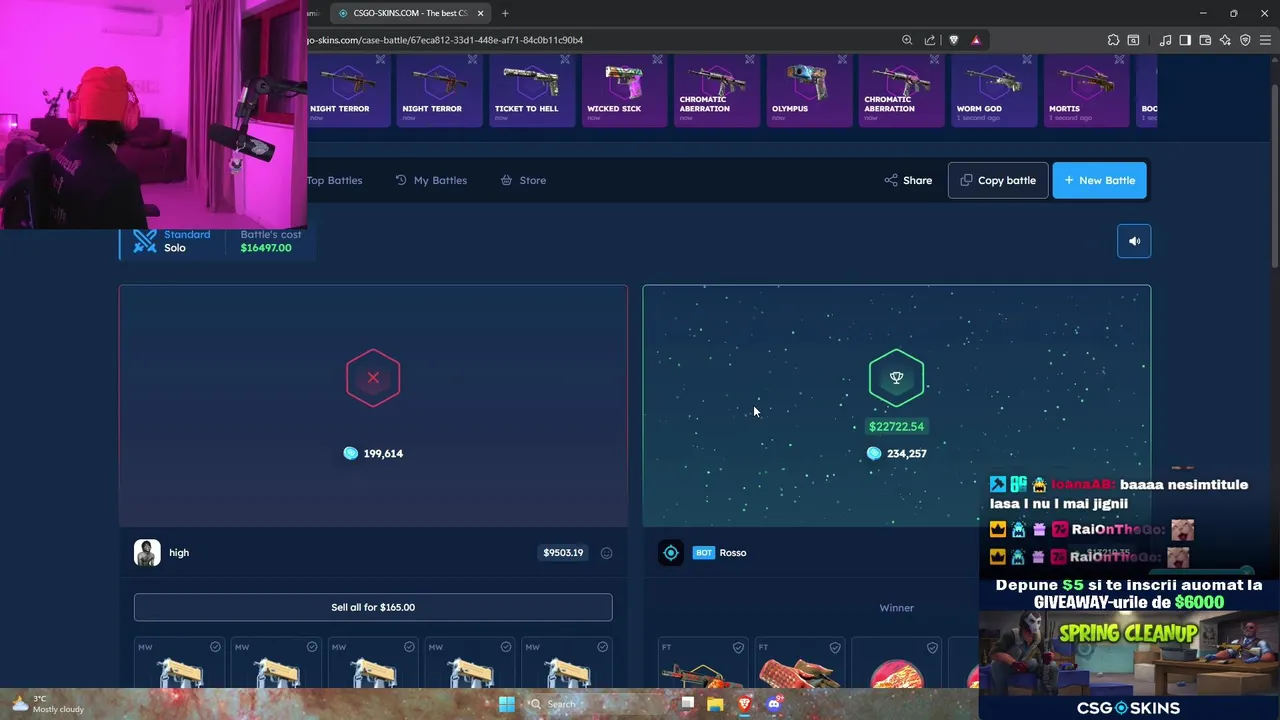Click the music note toolbar icon

click(x=1165, y=40)
